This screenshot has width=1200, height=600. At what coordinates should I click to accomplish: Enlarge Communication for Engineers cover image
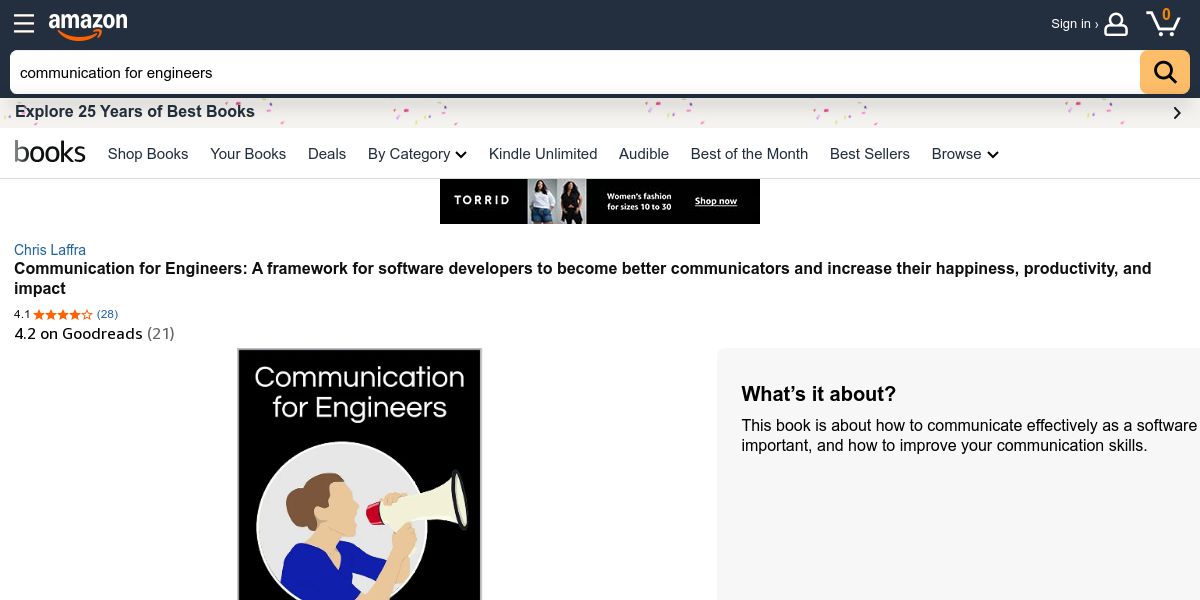(x=359, y=474)
